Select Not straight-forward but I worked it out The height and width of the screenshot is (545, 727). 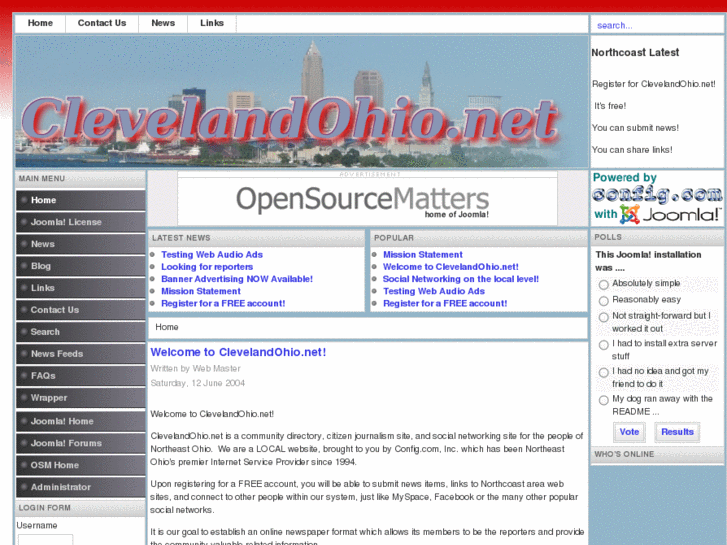[x=604, y=317]
